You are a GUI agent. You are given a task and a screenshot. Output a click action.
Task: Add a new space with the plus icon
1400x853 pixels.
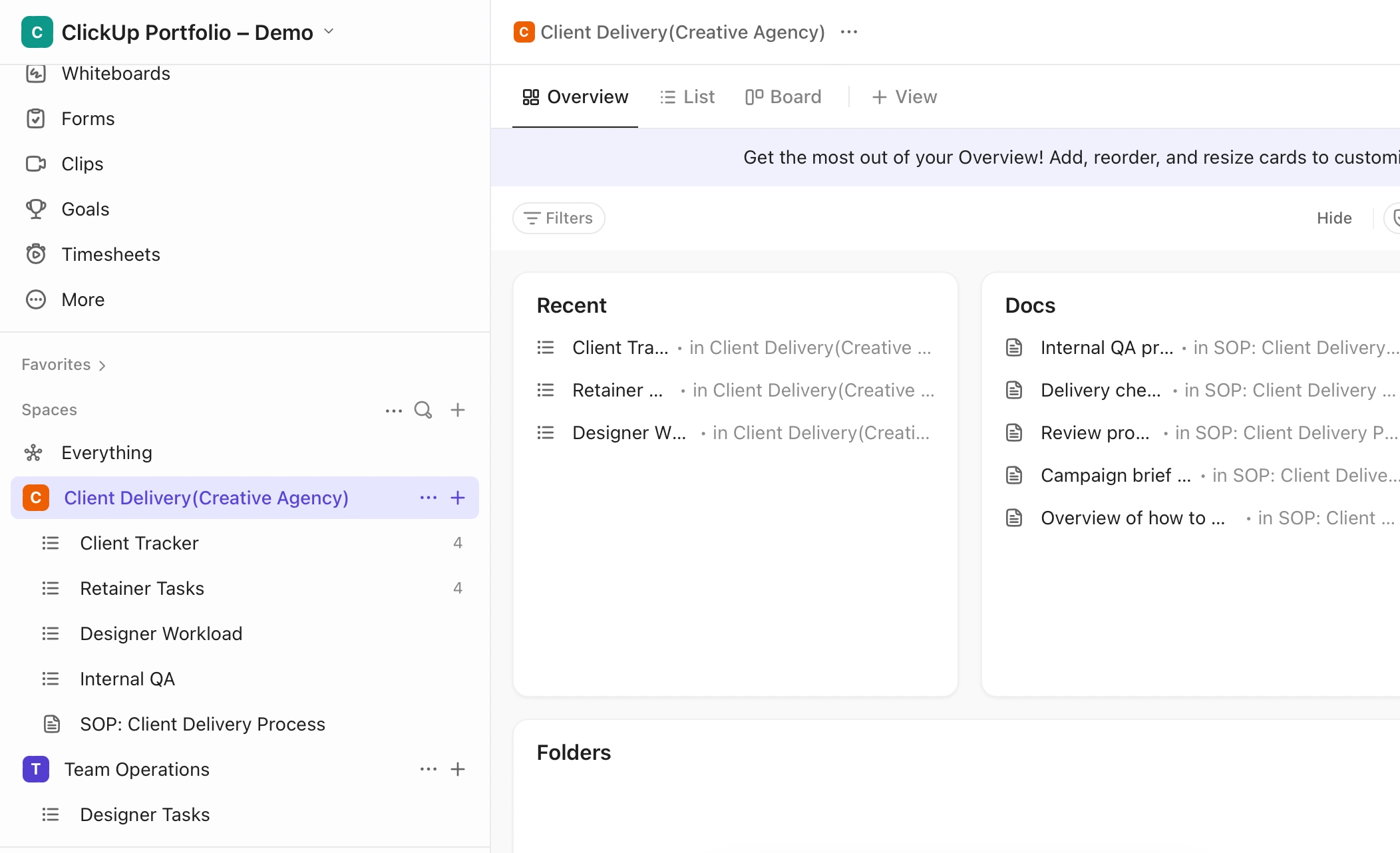pyautogui.click(x=458, y=410)
